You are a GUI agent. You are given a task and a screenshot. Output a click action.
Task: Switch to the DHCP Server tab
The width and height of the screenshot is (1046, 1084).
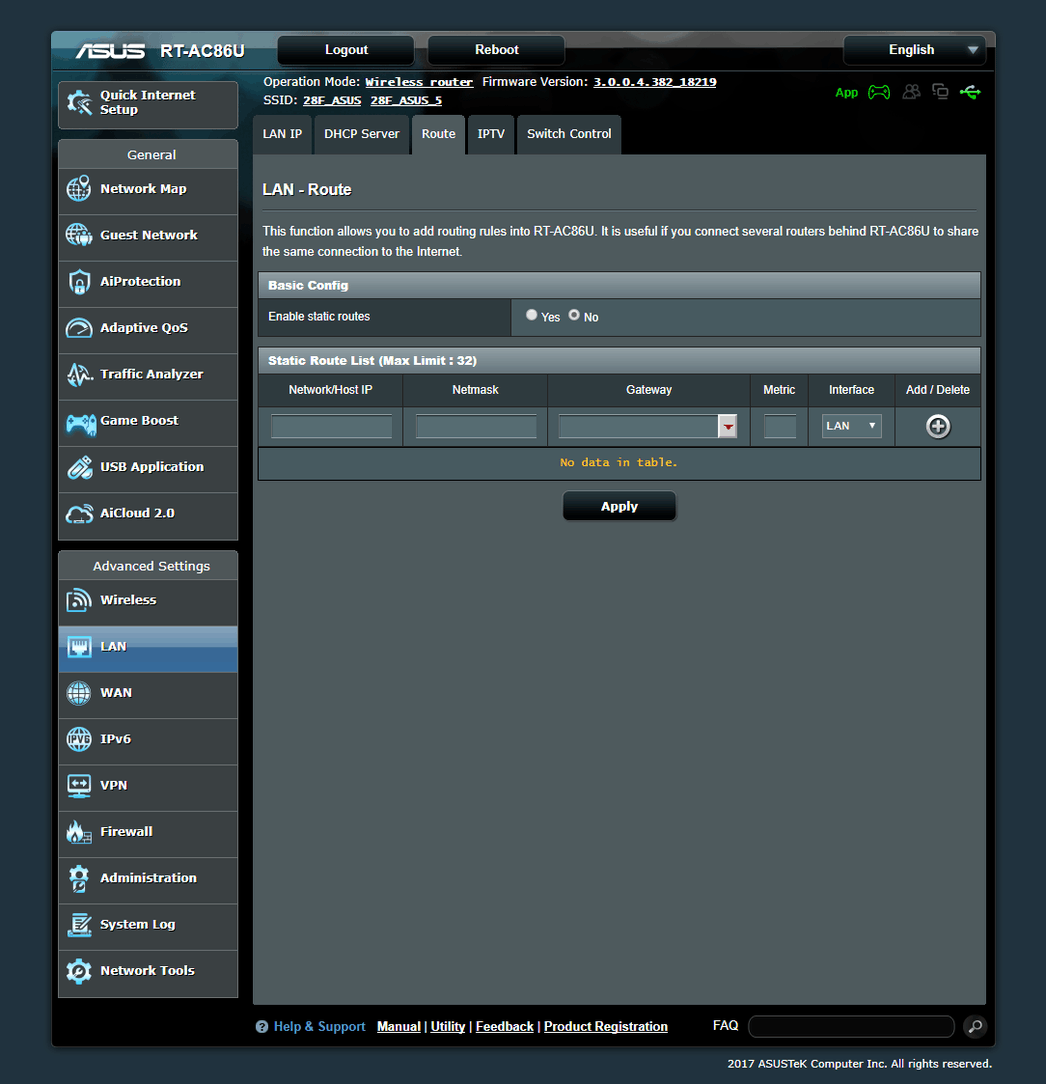(362, 134)
